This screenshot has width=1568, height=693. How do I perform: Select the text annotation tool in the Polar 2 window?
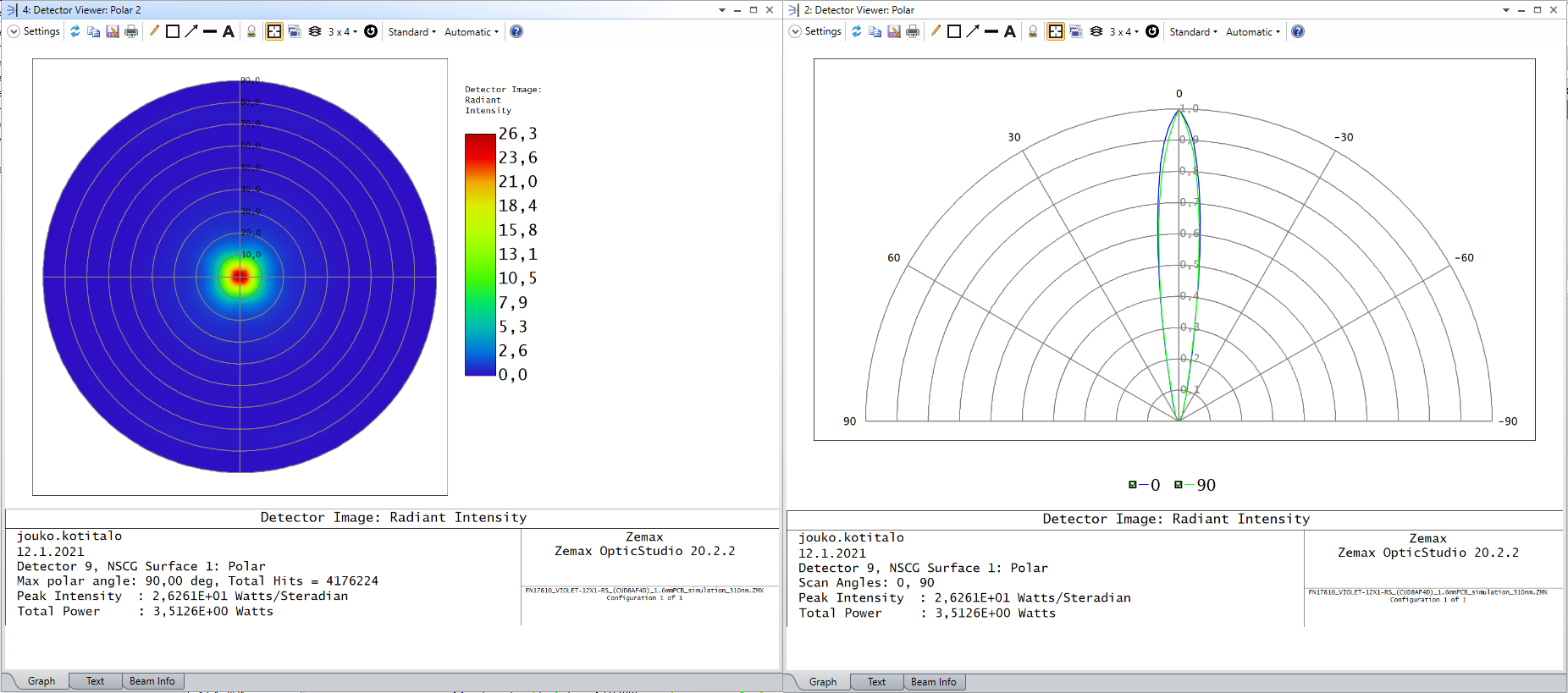pyautogui.click(x=229, y=31)
